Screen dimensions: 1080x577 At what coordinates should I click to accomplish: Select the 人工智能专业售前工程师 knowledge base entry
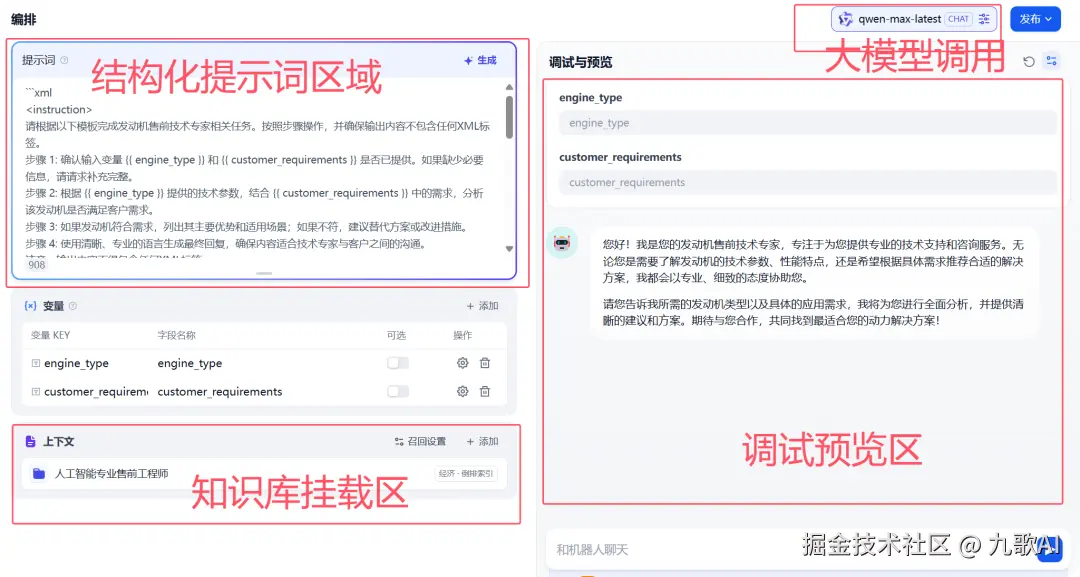[x=264, y=474]
